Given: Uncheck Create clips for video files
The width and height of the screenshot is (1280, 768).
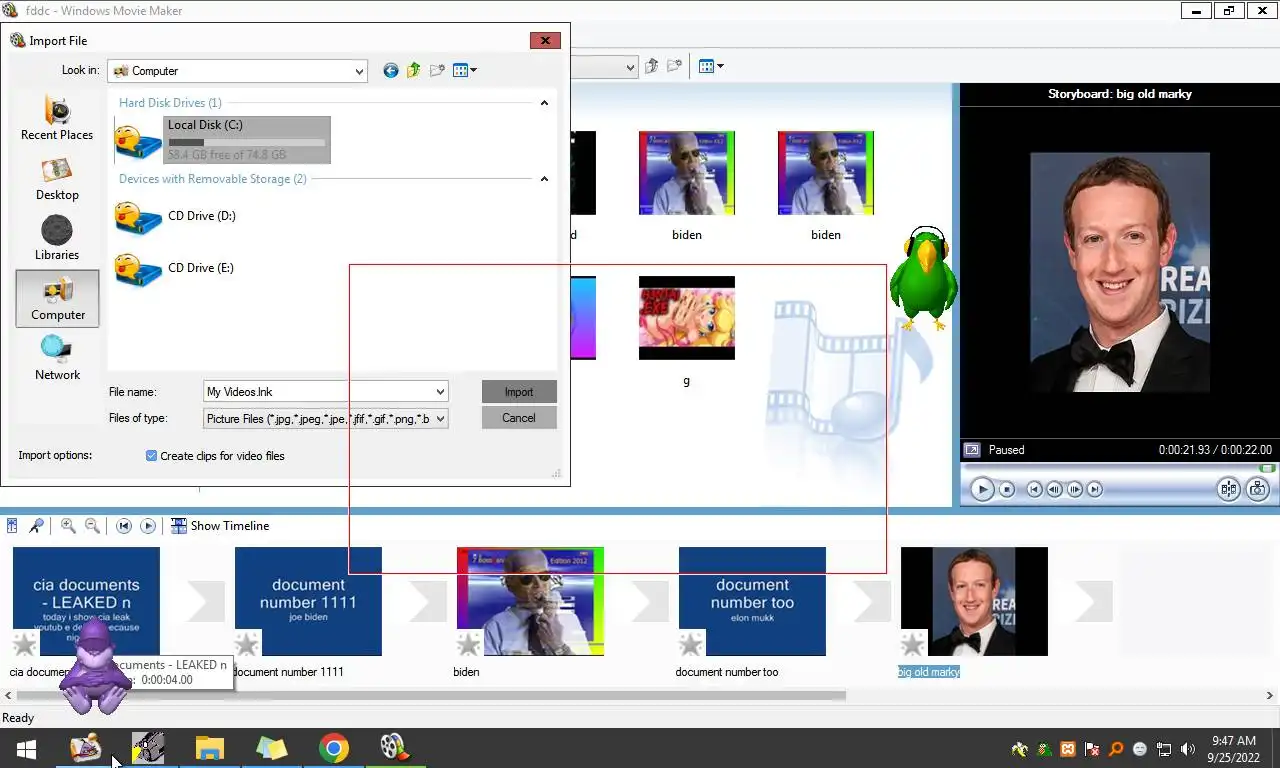Looking at the screenshot, I should (152, 456).
